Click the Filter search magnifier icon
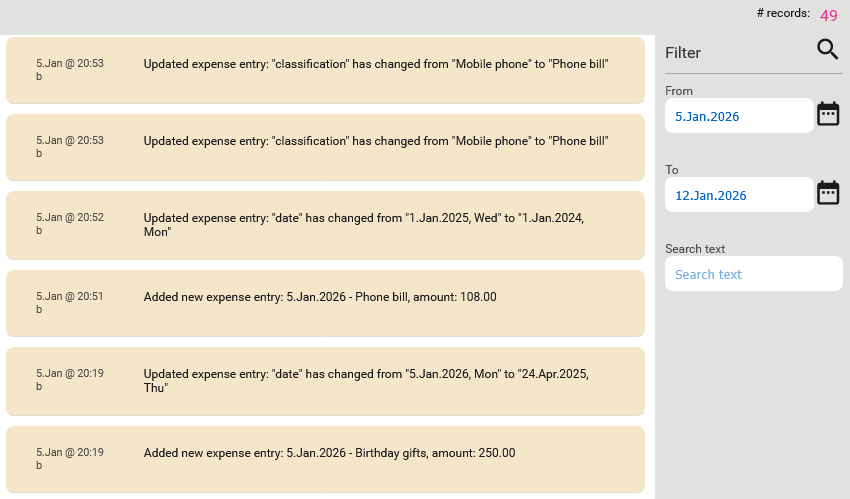Screen dimensions: 850x499 coord(827,50)
